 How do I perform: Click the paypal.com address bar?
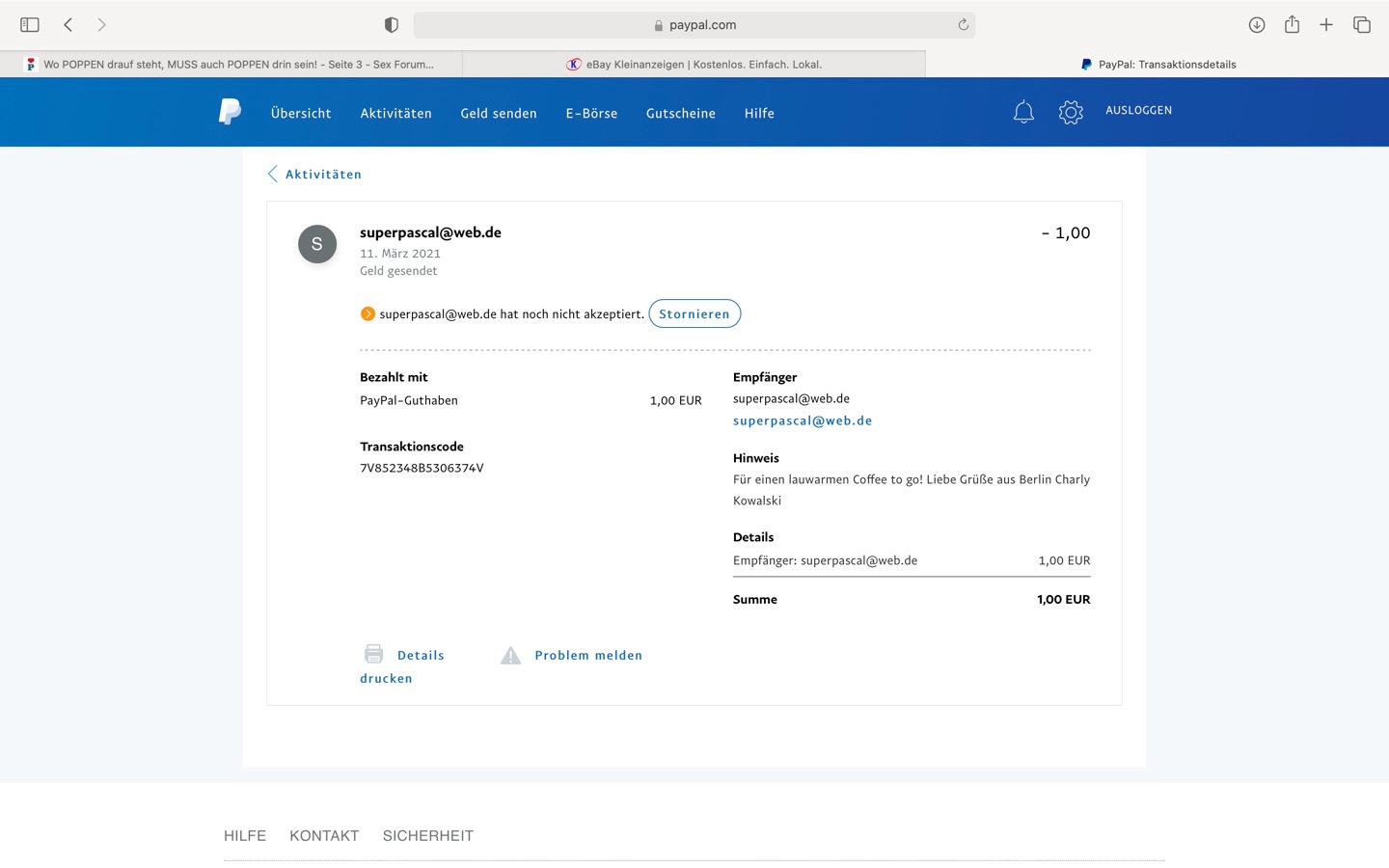(x=694, y=25)
